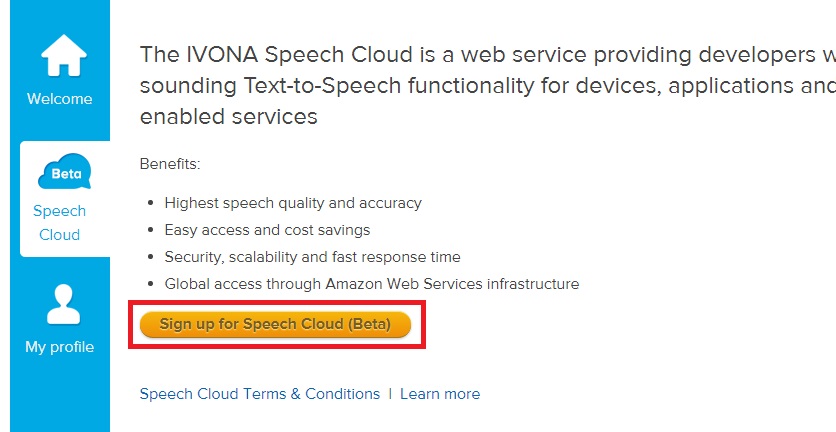Open Speech Cloud Terms & Conditions link
Image resolution: width=836 pixels, height=432 pixels.
coord(260,394)
